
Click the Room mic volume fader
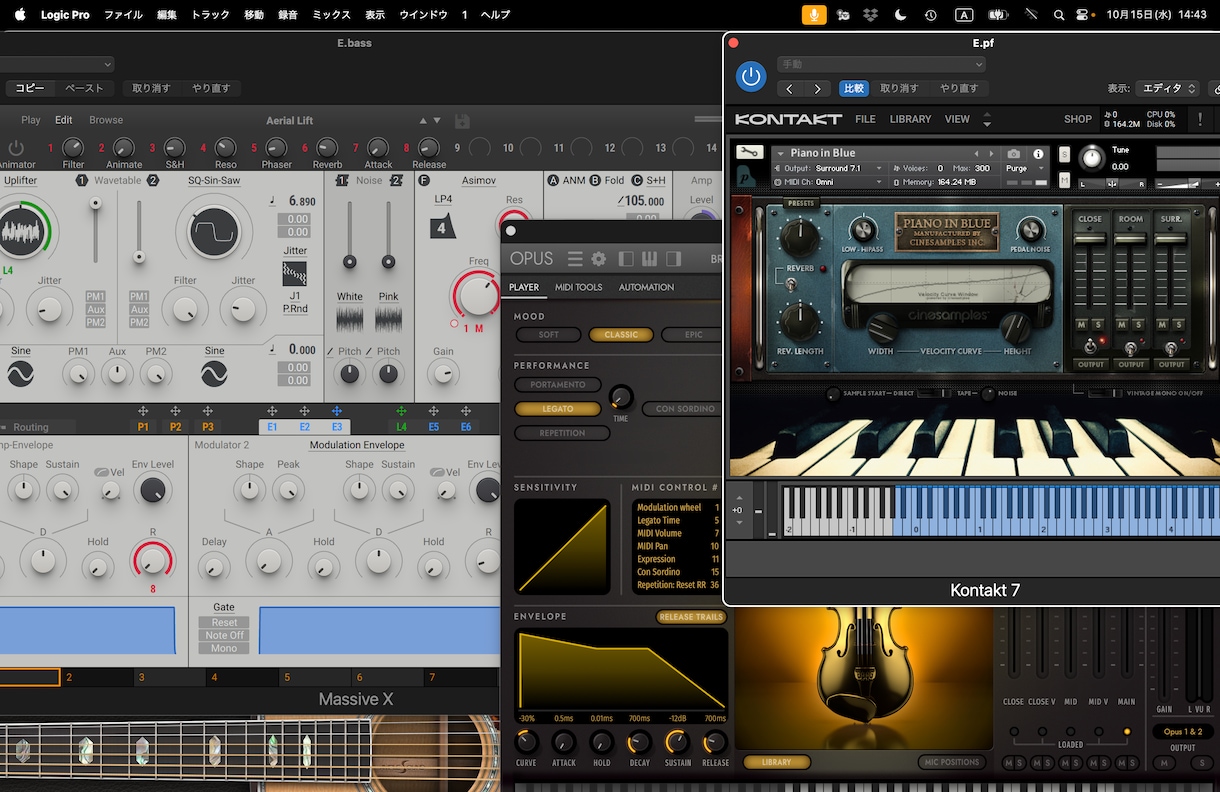(x=1131, y=240)
